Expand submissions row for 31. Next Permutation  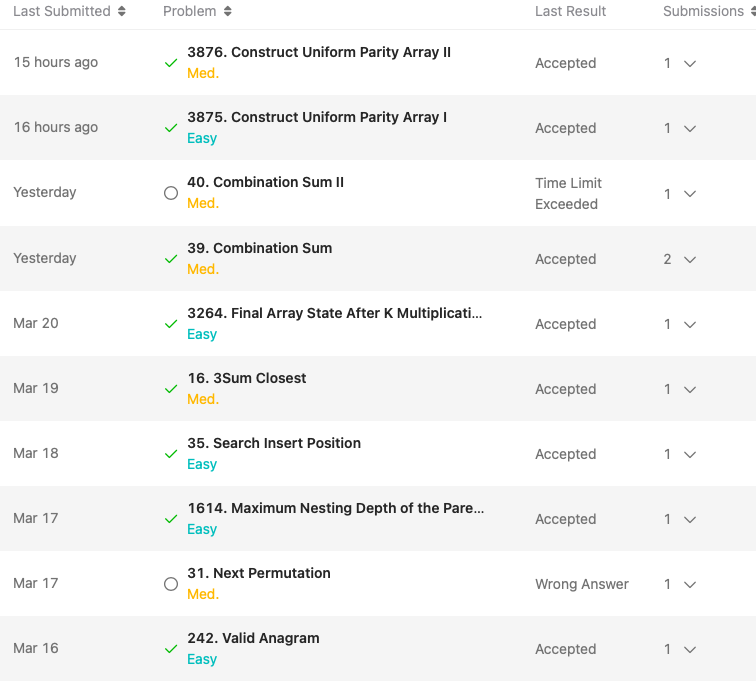[x=690, y=584]
